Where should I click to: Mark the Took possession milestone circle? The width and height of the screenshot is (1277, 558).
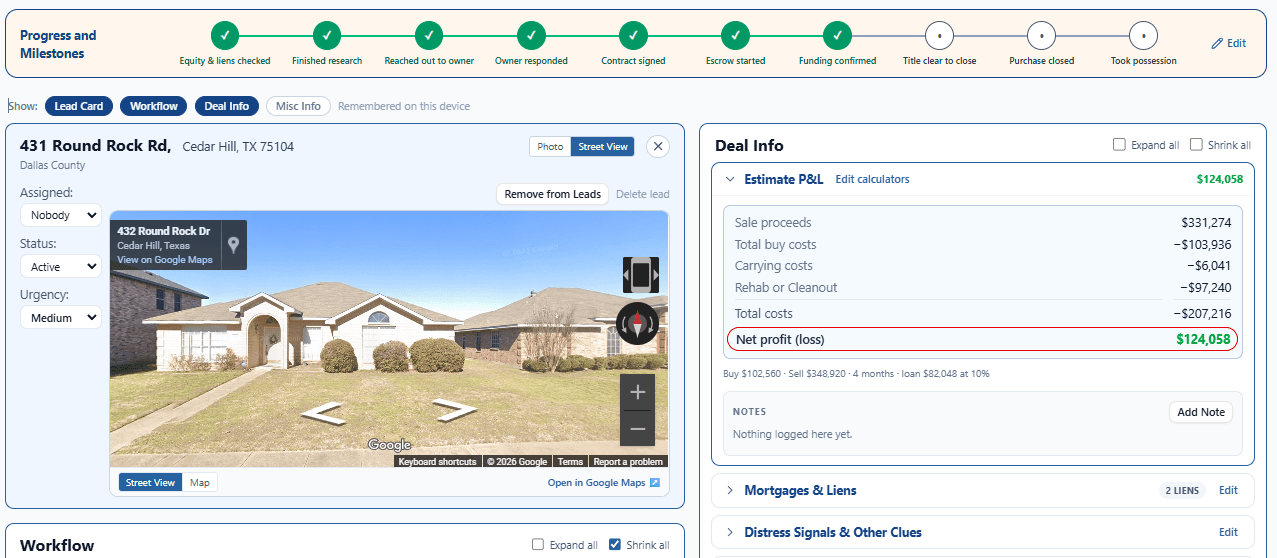1143,35
